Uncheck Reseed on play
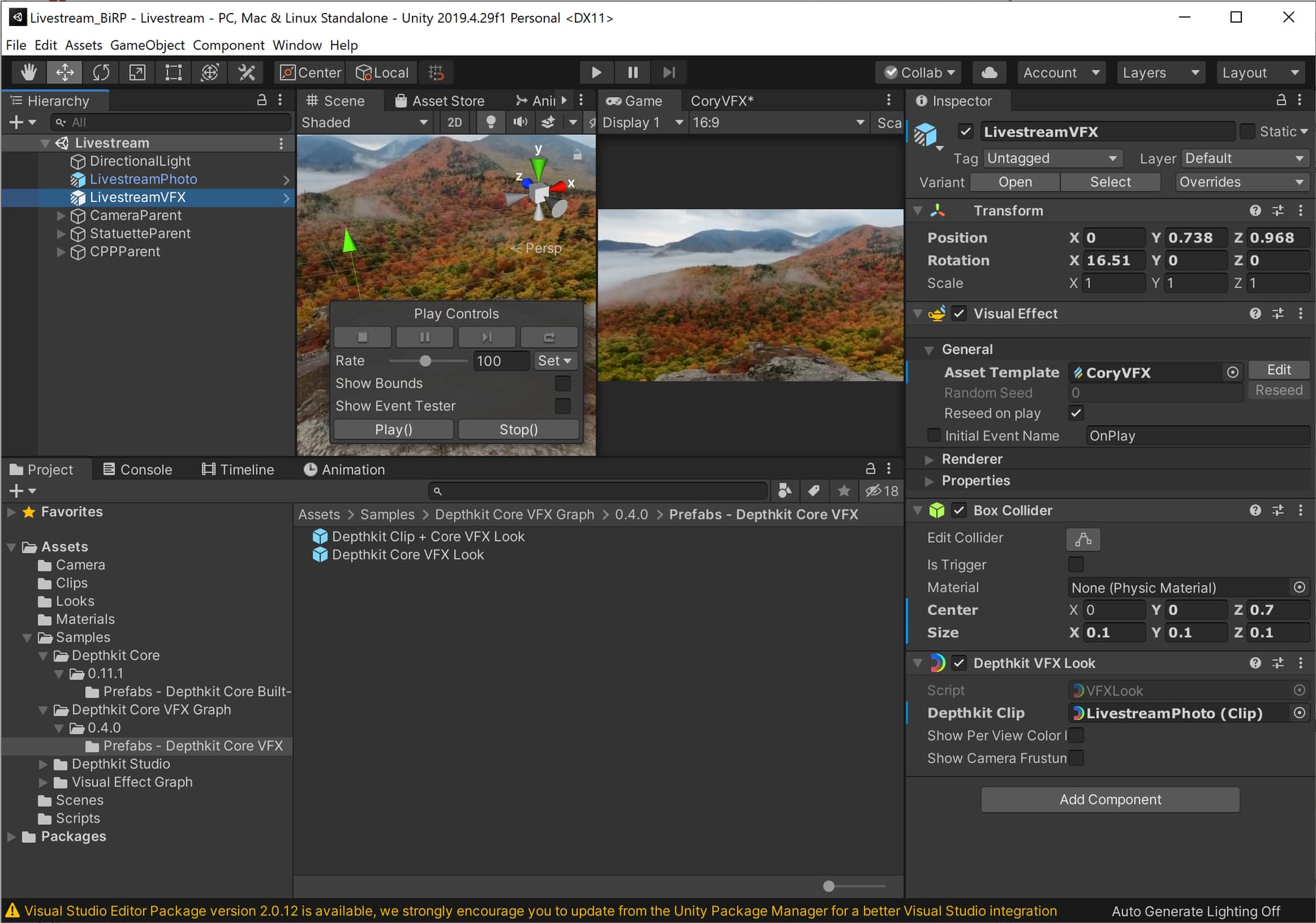The width and height of the screenshot is (1316, 923). point(1075,413)
